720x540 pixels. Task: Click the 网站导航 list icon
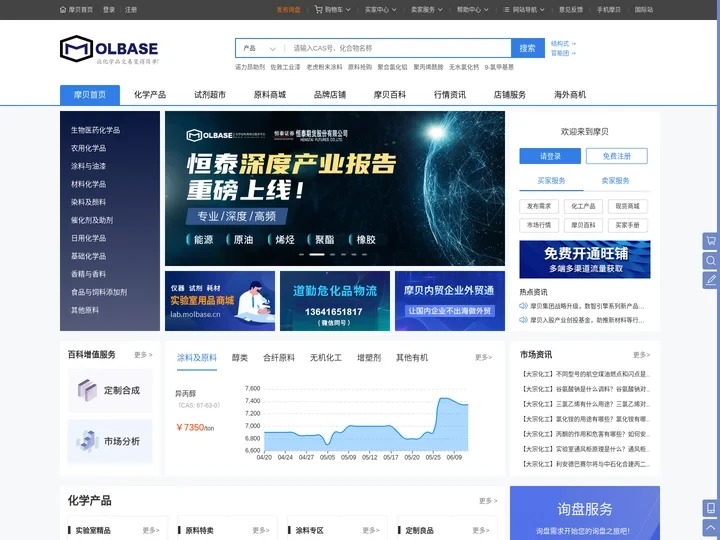(506, 10)
